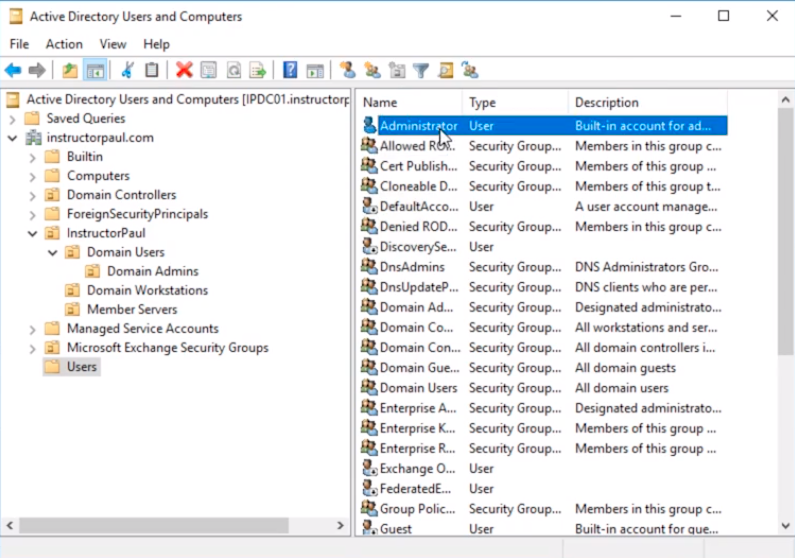Click the Up one level folder icon
795x558 pixels.
69,70
